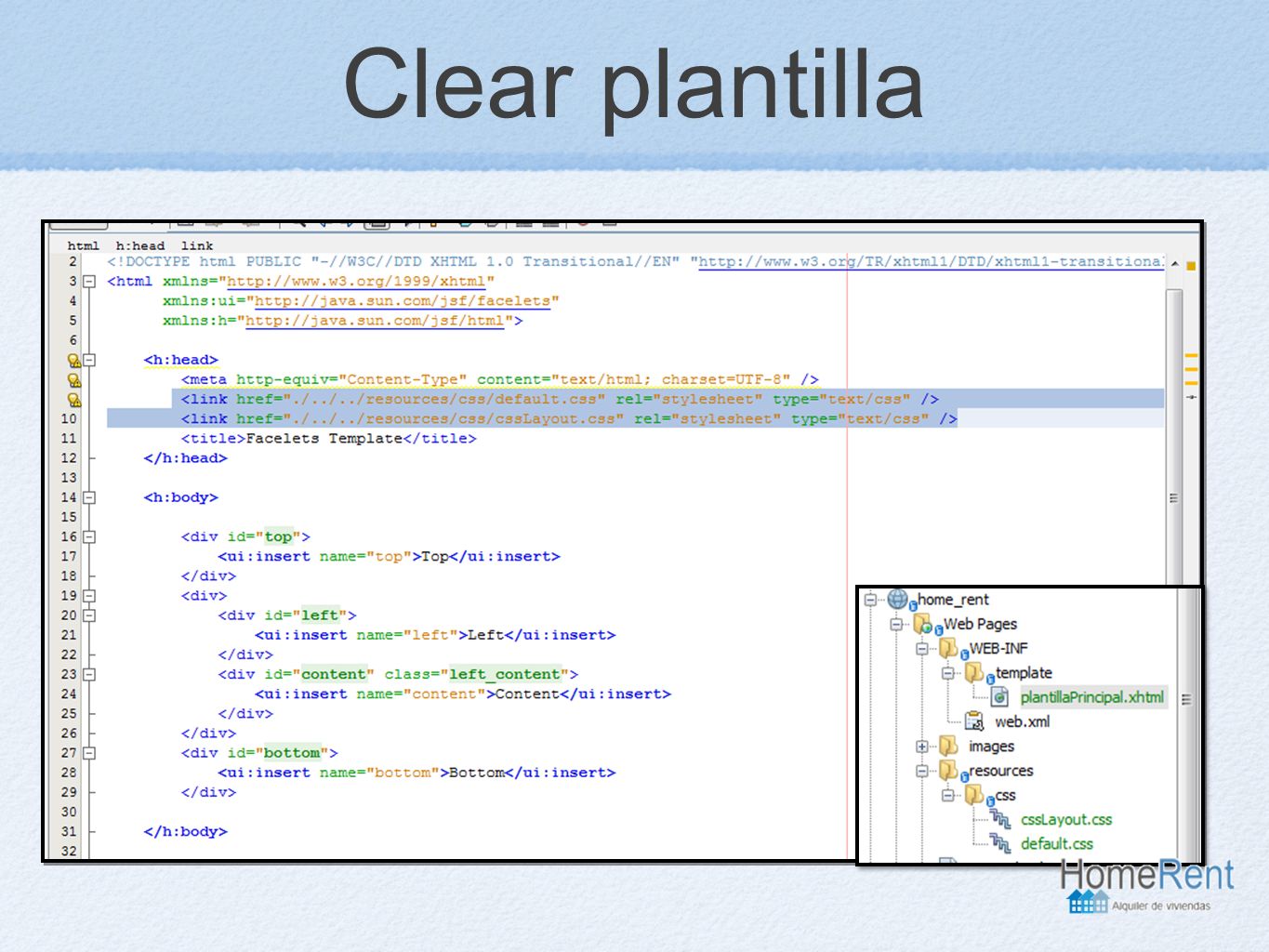Collapse the Web Pages tree node
Screen dimensions: 1269x952
click(x=896, y=624)
